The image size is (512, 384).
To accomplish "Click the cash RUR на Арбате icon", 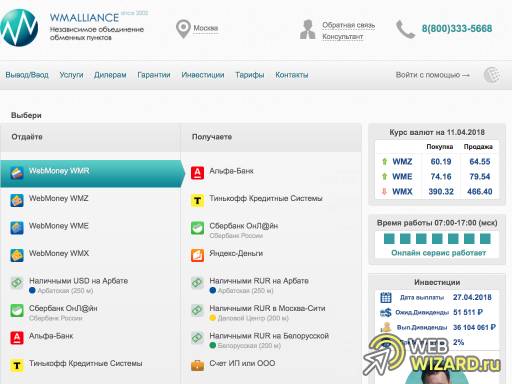I will coord(197,283).
